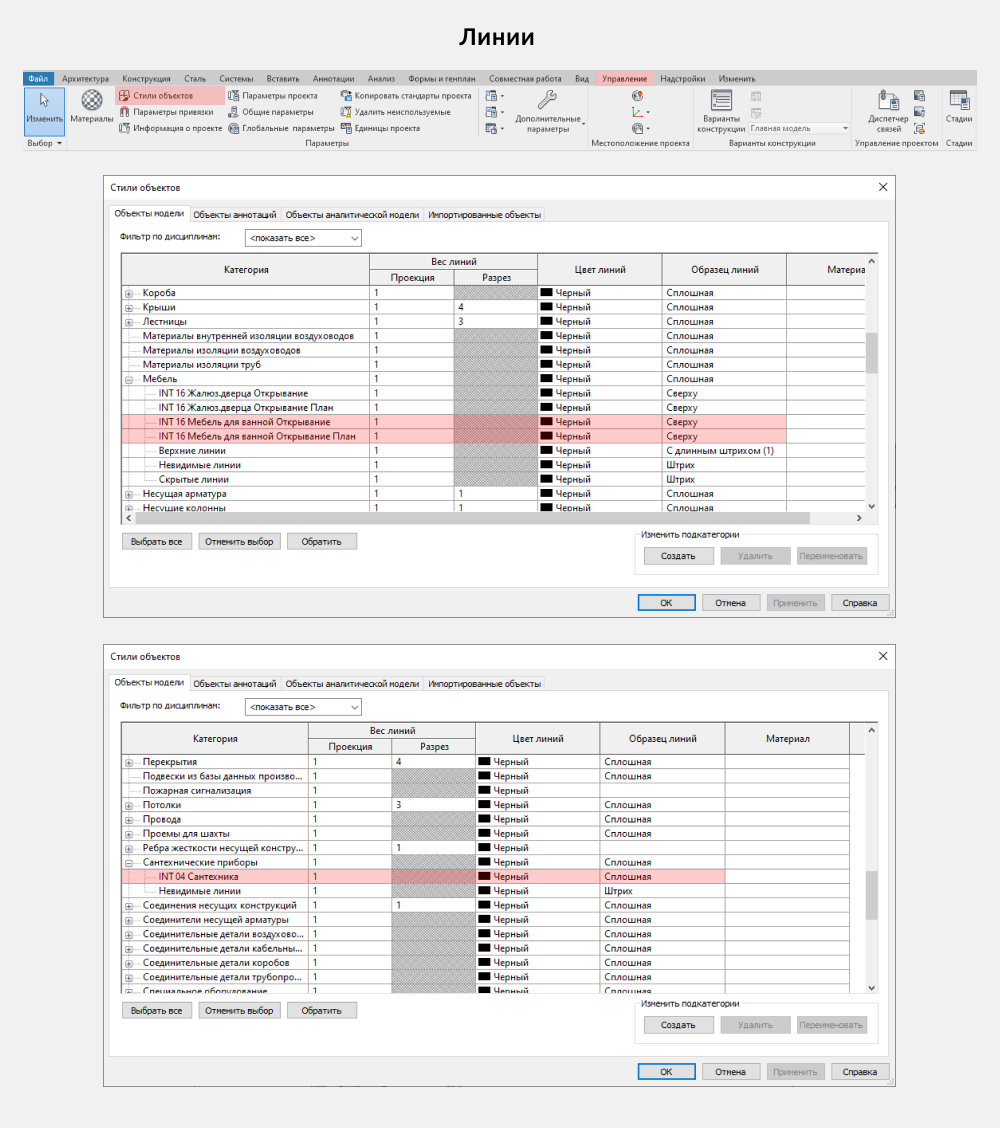Image resolution: width=1000 pixels, height=1128 pixels.
Task: Click Удалить неиспользуемые
Action: 395,112
